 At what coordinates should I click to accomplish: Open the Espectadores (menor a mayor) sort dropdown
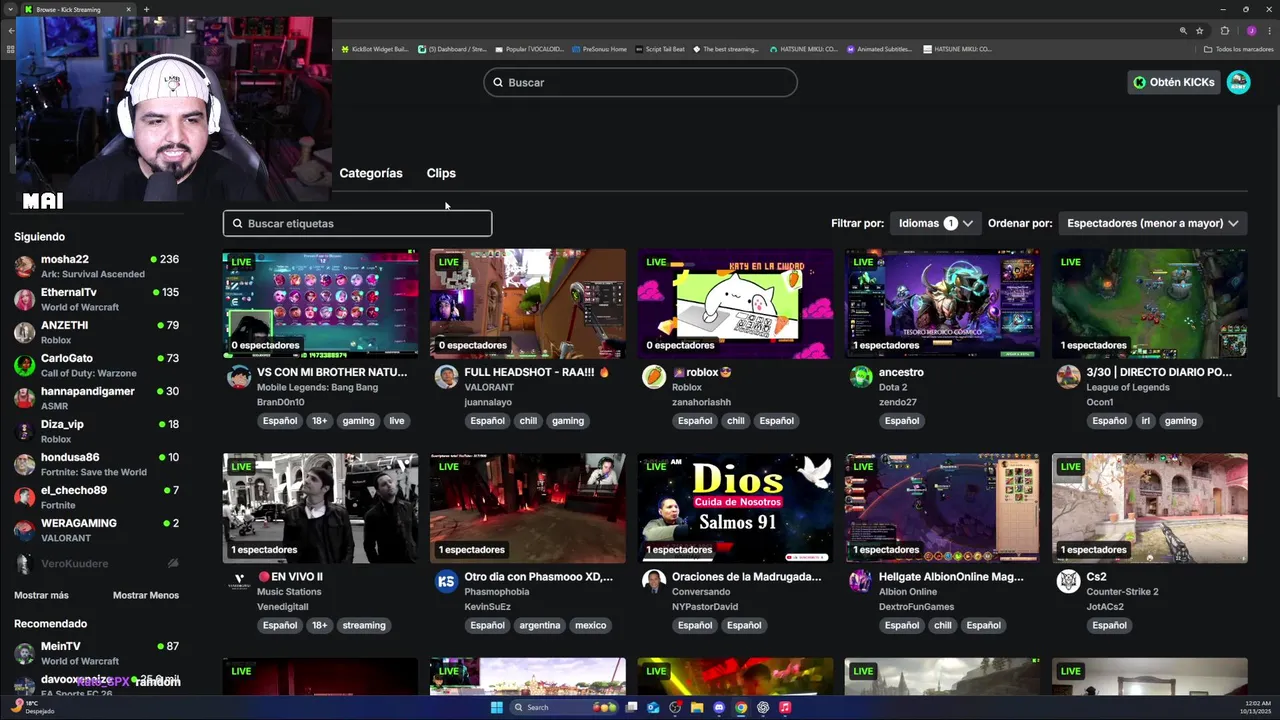pyautogui.click(x=1152, y=223)
